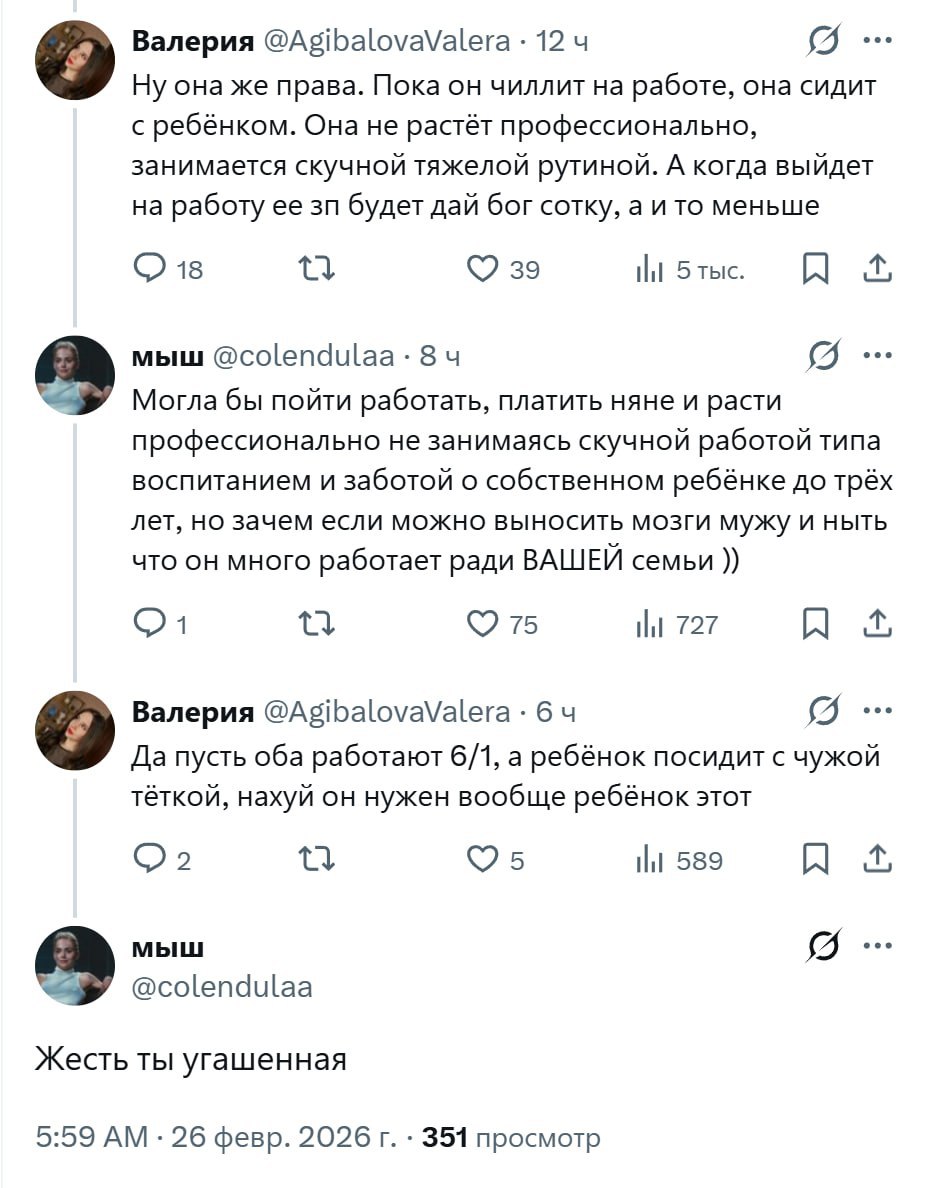The image size is (928, 1188).
Task: Open Grok icon on first tweet
Action: (824, 42)
